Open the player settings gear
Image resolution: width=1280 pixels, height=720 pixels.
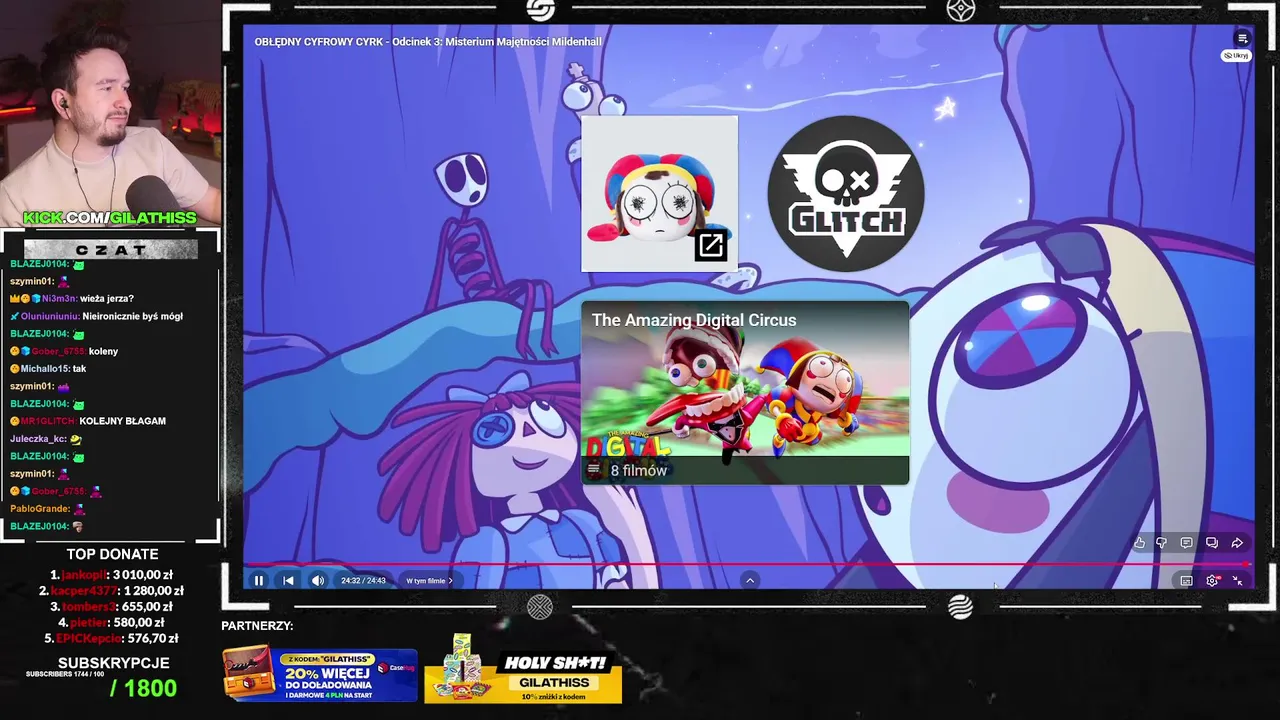(x=1212, y=581)
